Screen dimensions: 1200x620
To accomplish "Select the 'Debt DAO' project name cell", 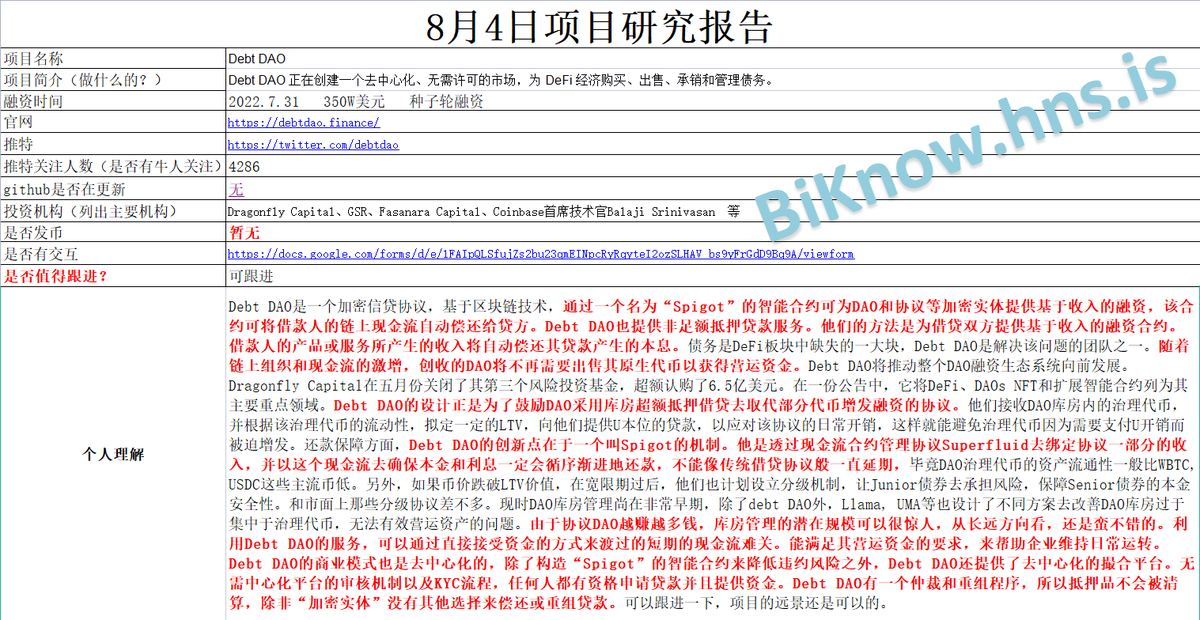I will pyautogui.click(x=712, y=59).
